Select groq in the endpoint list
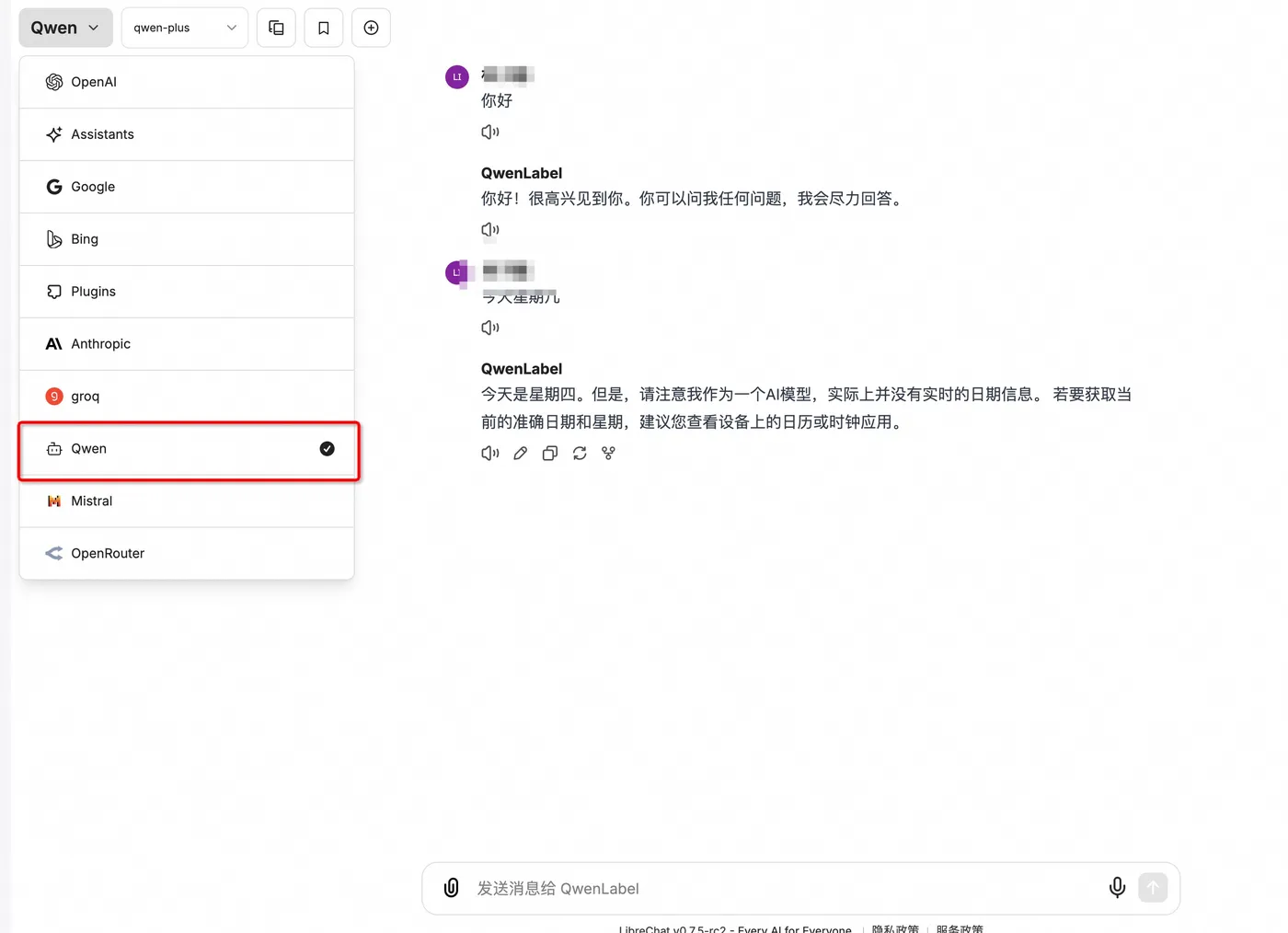 click(187, 397)
